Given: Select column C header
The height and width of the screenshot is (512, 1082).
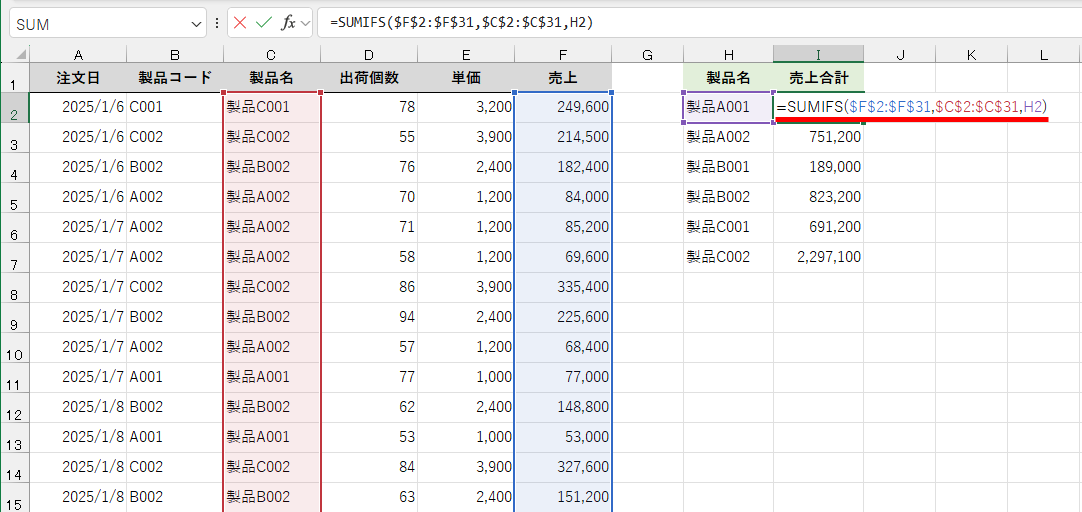Looking at the screenshot, I should tap(272, 55).
